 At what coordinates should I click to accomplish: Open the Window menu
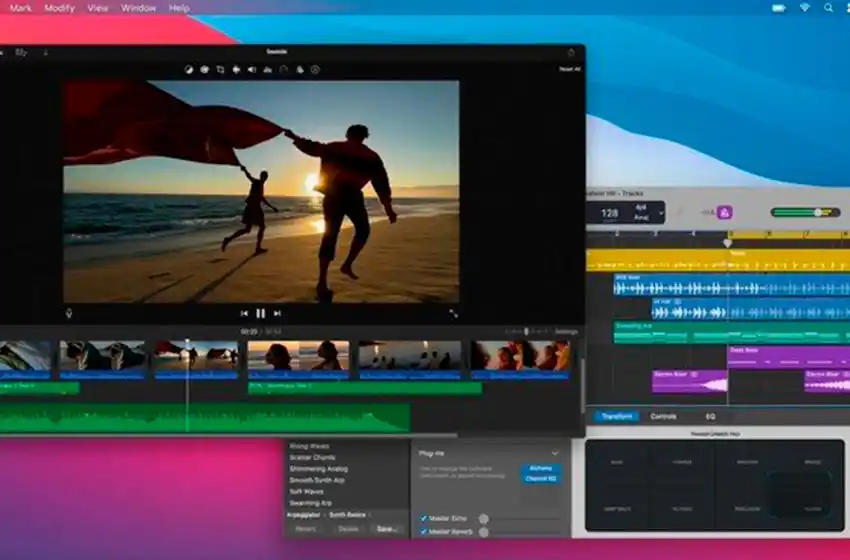[138, 8]
